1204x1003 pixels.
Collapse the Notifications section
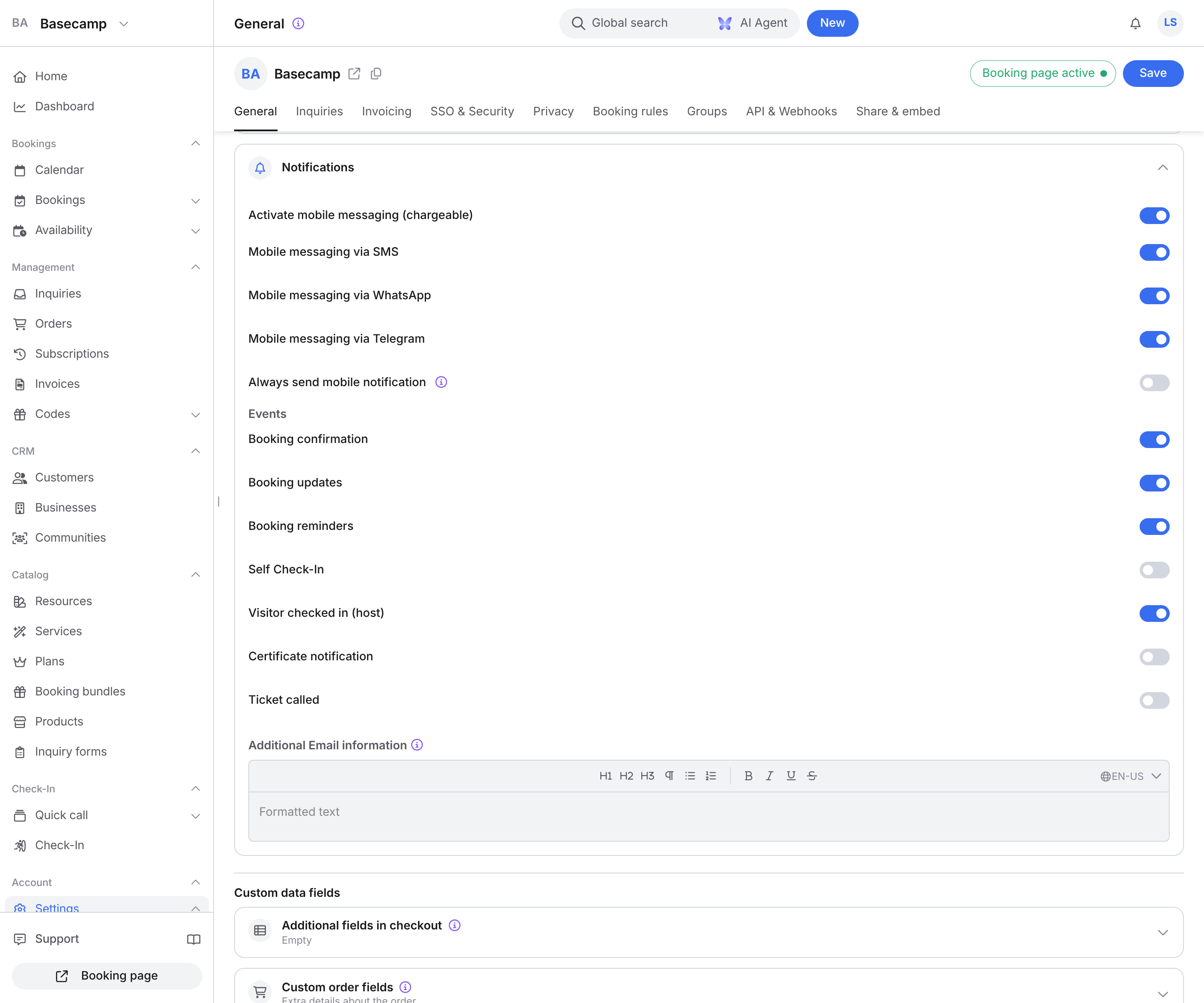[x=1163, y=167]
